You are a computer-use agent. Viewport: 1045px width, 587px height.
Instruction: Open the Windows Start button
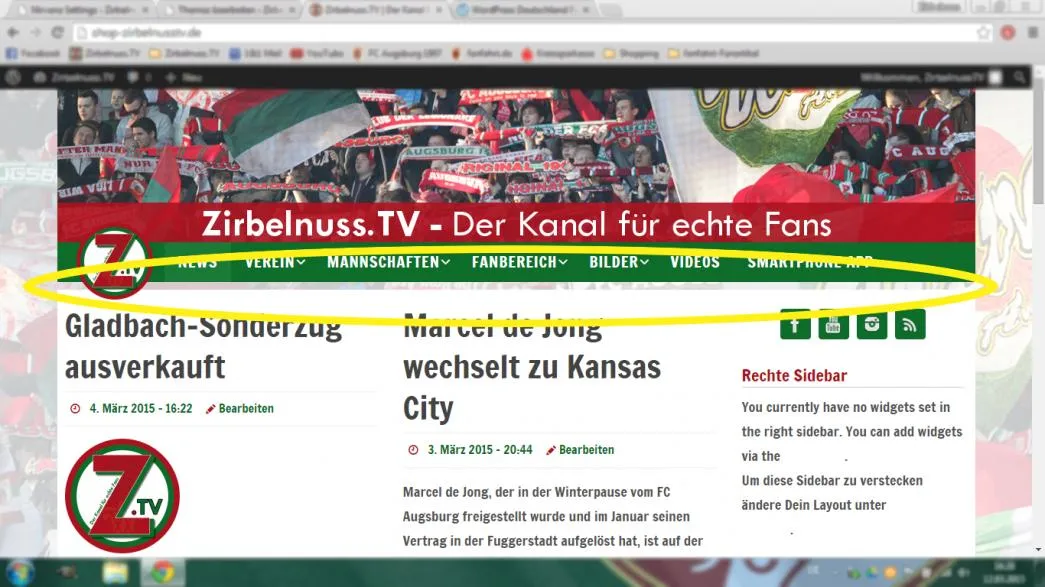point(20,572)
